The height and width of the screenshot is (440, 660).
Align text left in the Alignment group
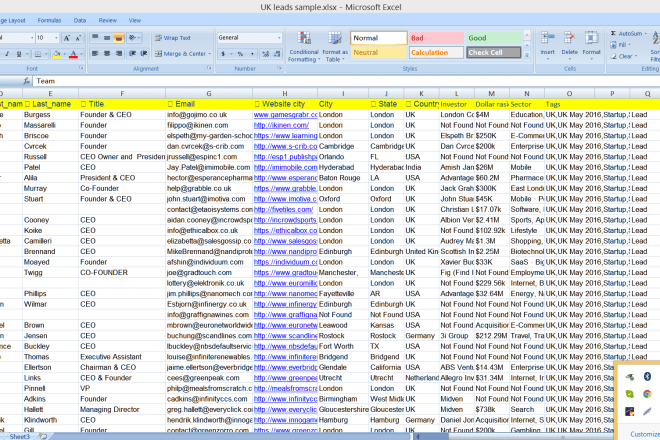click(95, 53)
